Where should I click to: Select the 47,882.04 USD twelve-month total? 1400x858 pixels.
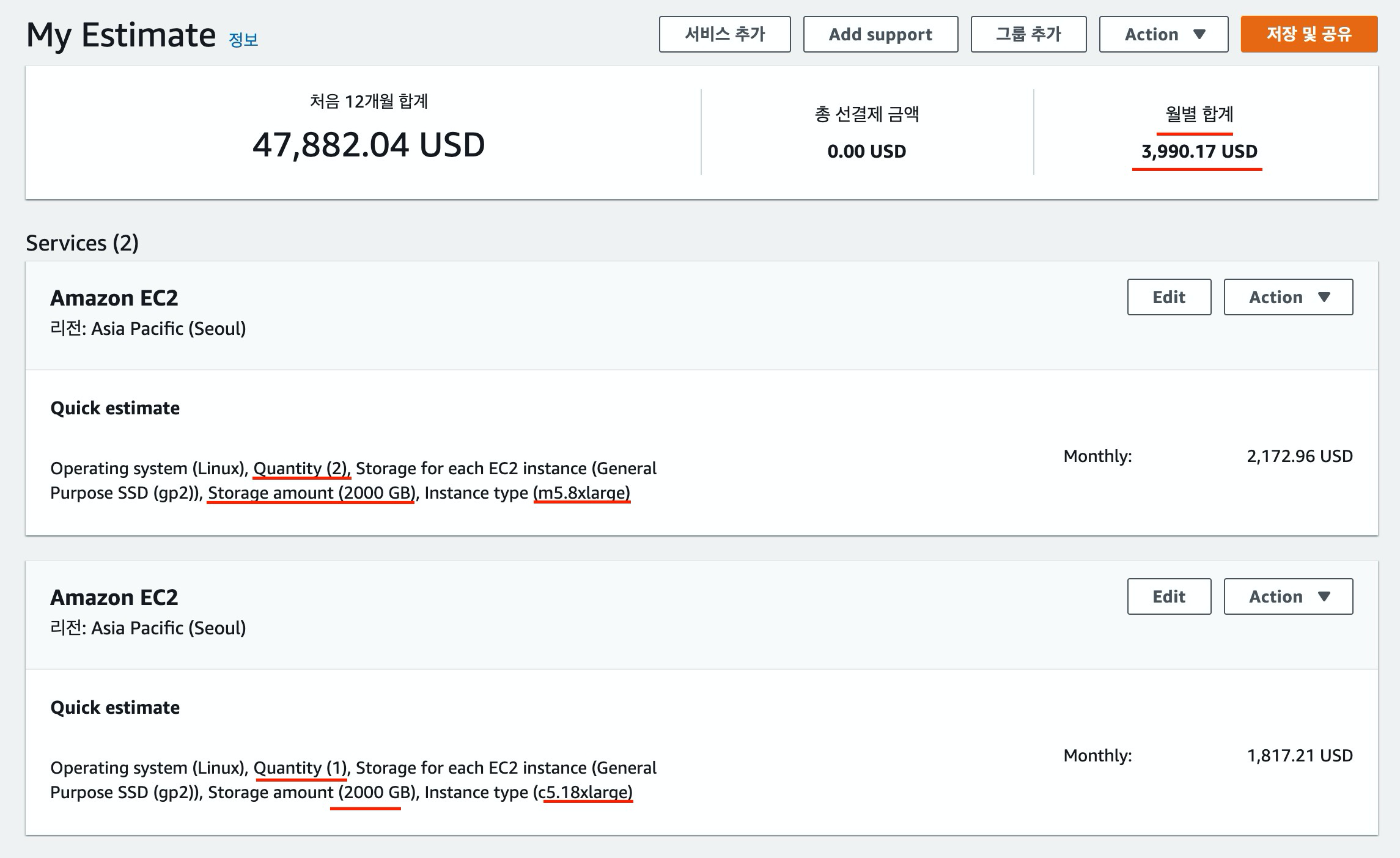point(369,145)
